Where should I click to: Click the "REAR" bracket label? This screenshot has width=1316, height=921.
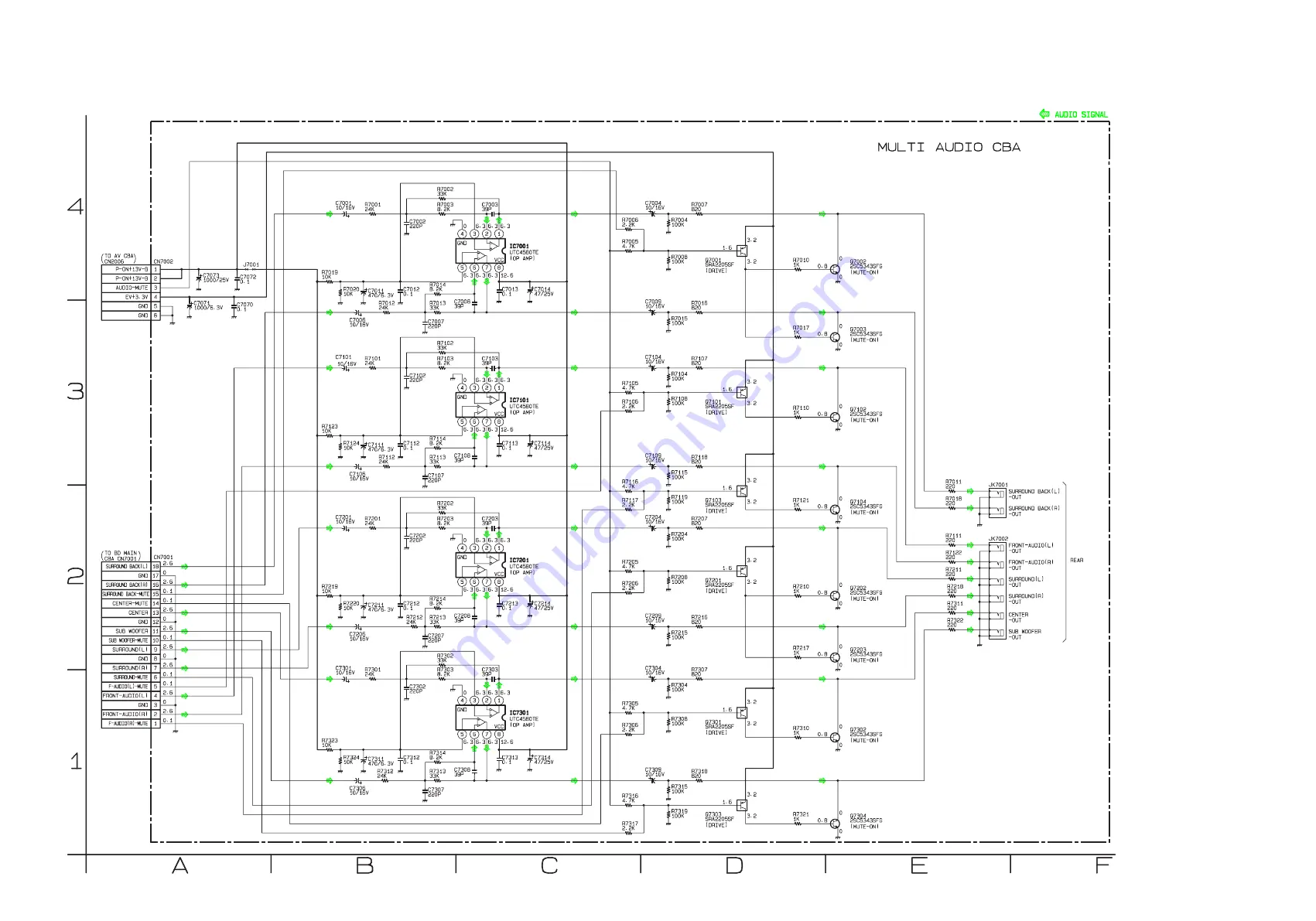[1076, 561]
